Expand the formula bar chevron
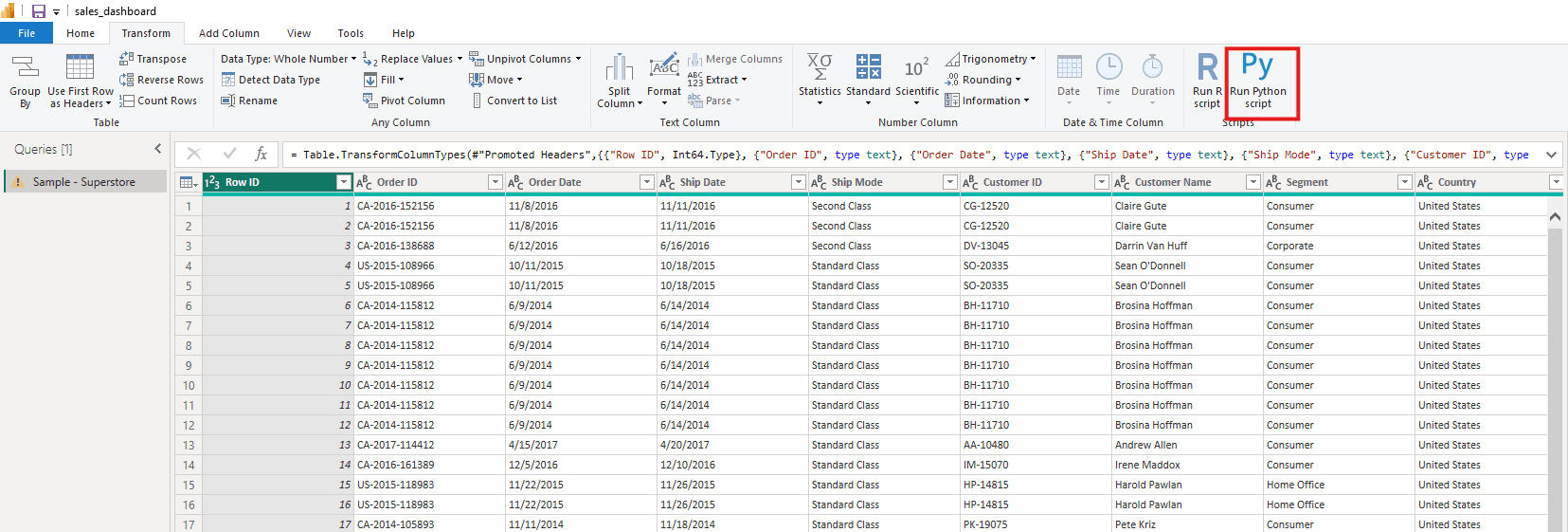 [x=1551, y=155]
